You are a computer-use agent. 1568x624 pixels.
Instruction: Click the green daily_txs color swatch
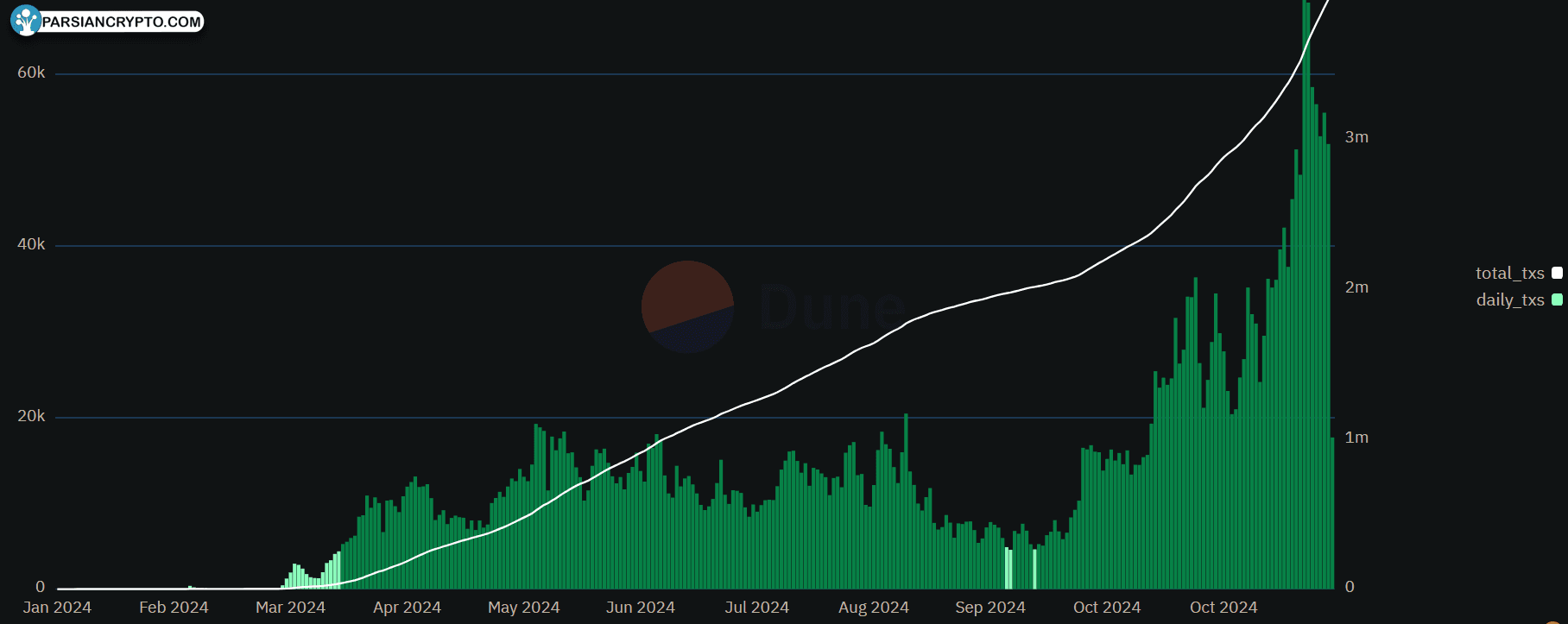(1557, 299)
